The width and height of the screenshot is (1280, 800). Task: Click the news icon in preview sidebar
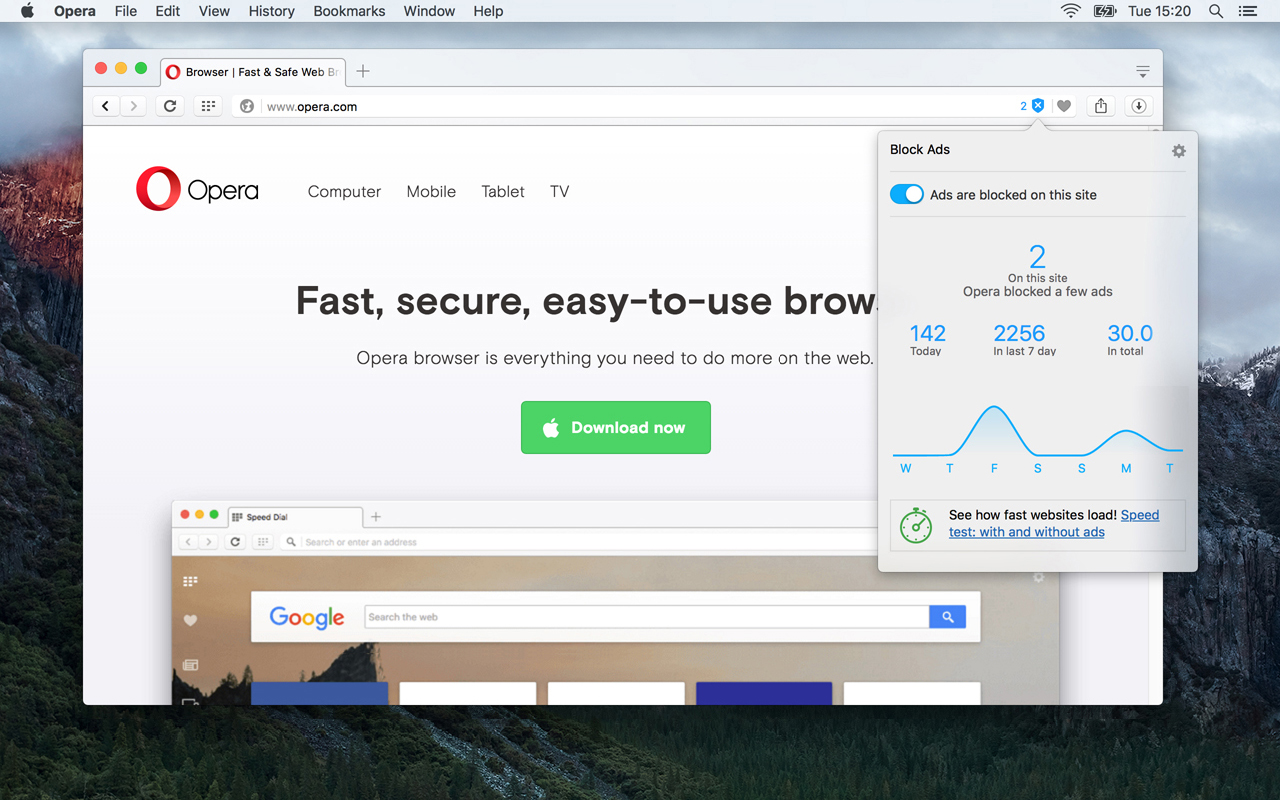(x=190, y=665)
